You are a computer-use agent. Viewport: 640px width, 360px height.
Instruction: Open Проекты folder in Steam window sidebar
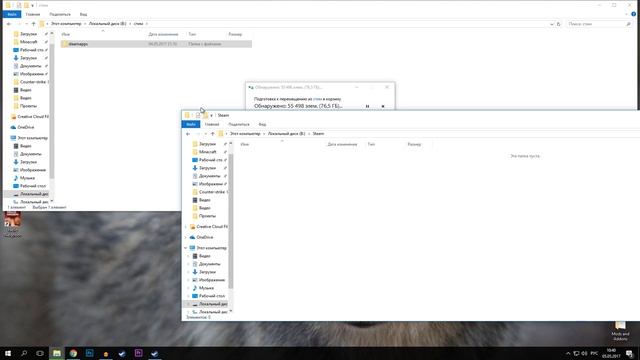207,216
